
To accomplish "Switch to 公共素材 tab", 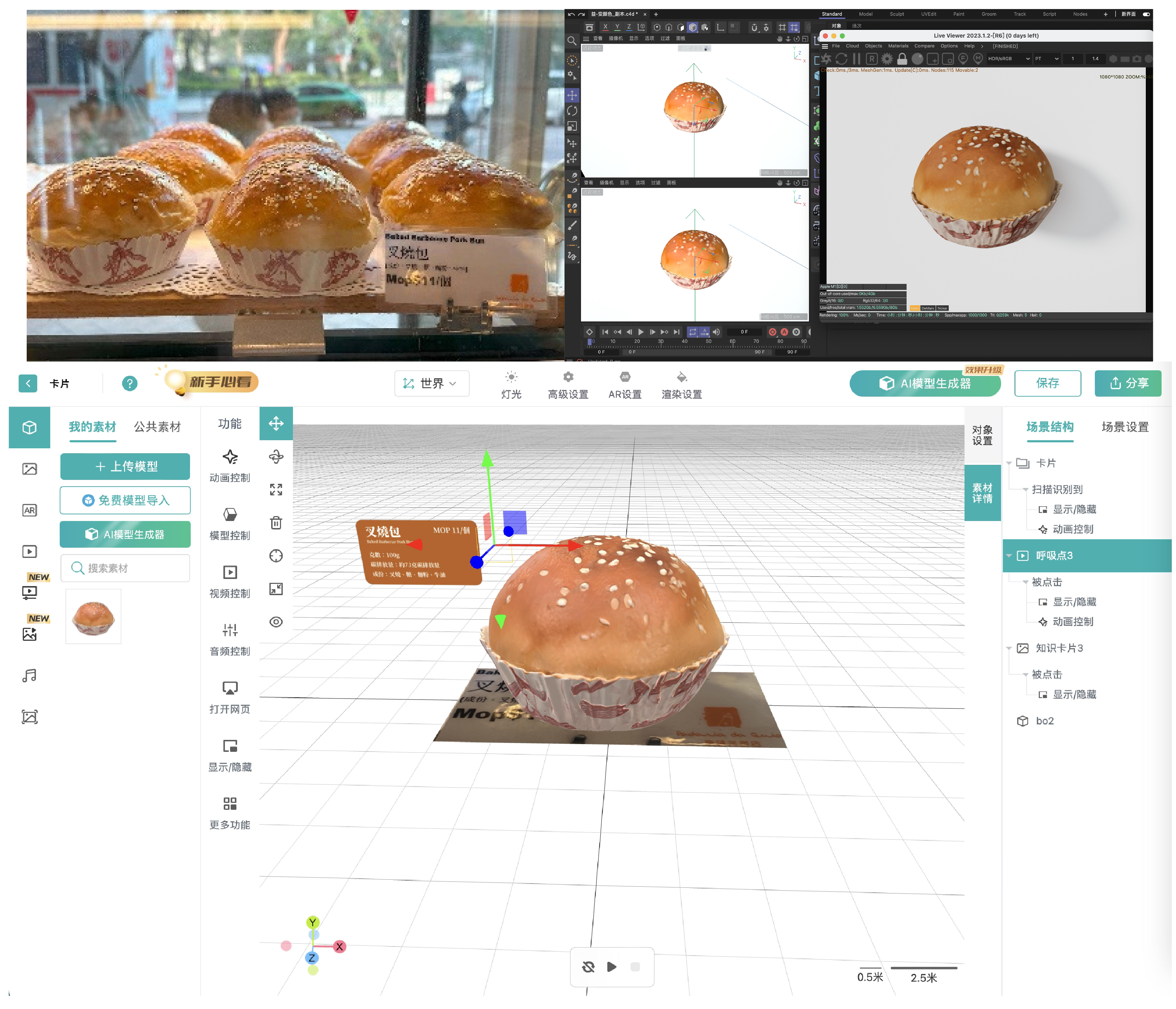I will (x=157, y=427).
